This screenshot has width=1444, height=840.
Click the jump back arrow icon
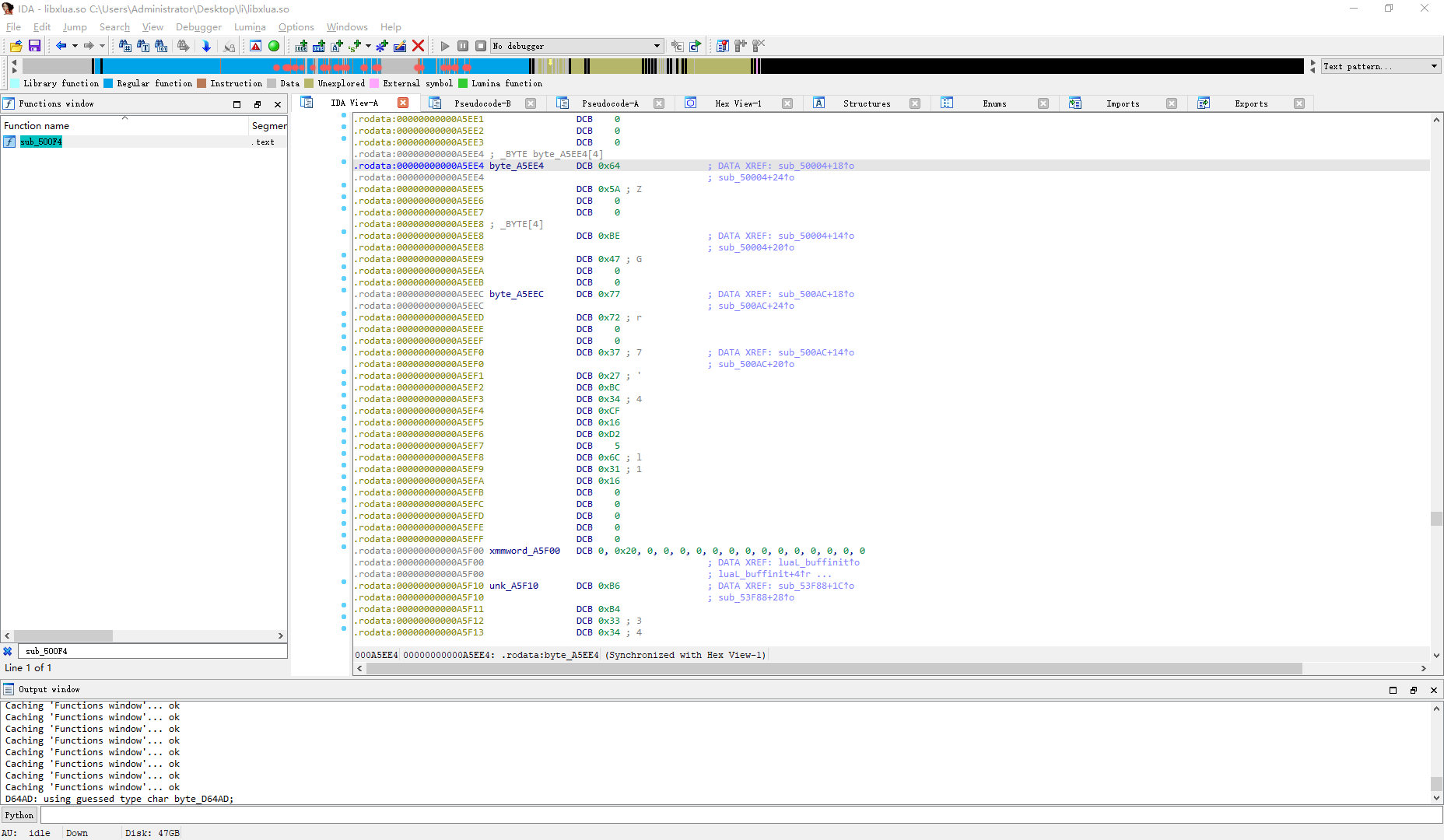point(61,46)
